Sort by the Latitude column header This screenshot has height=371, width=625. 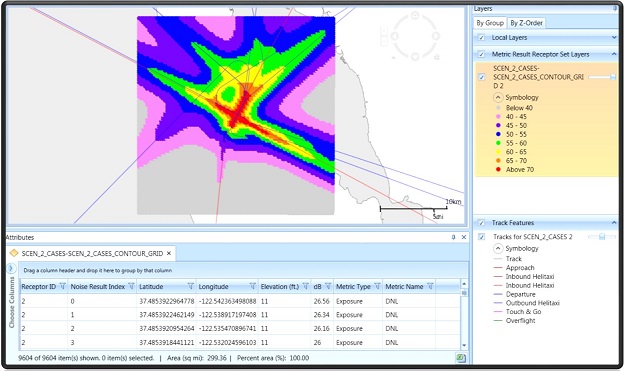click(x=151, y=287)
